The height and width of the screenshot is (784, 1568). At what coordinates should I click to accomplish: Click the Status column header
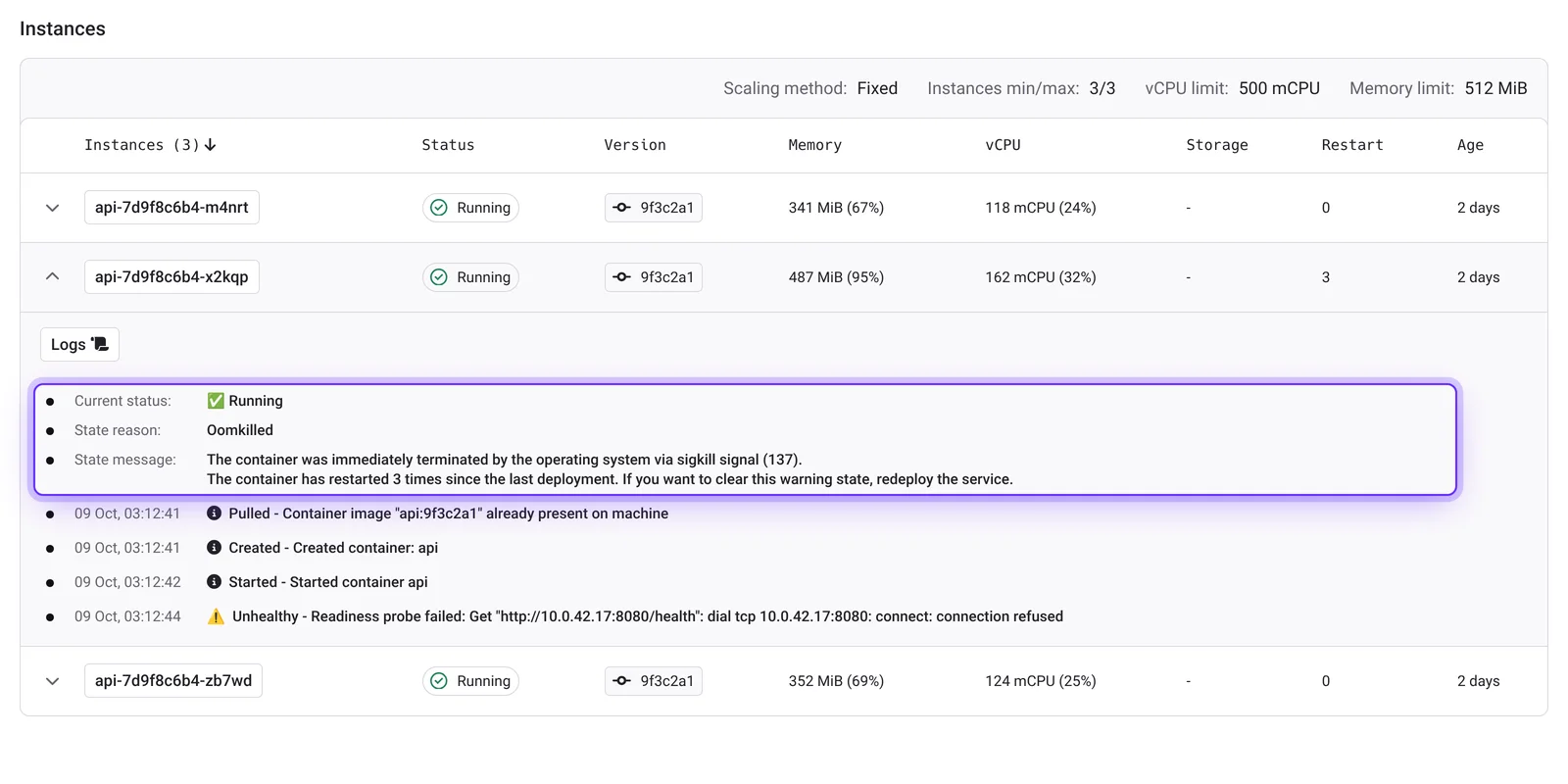click(448, 145)
